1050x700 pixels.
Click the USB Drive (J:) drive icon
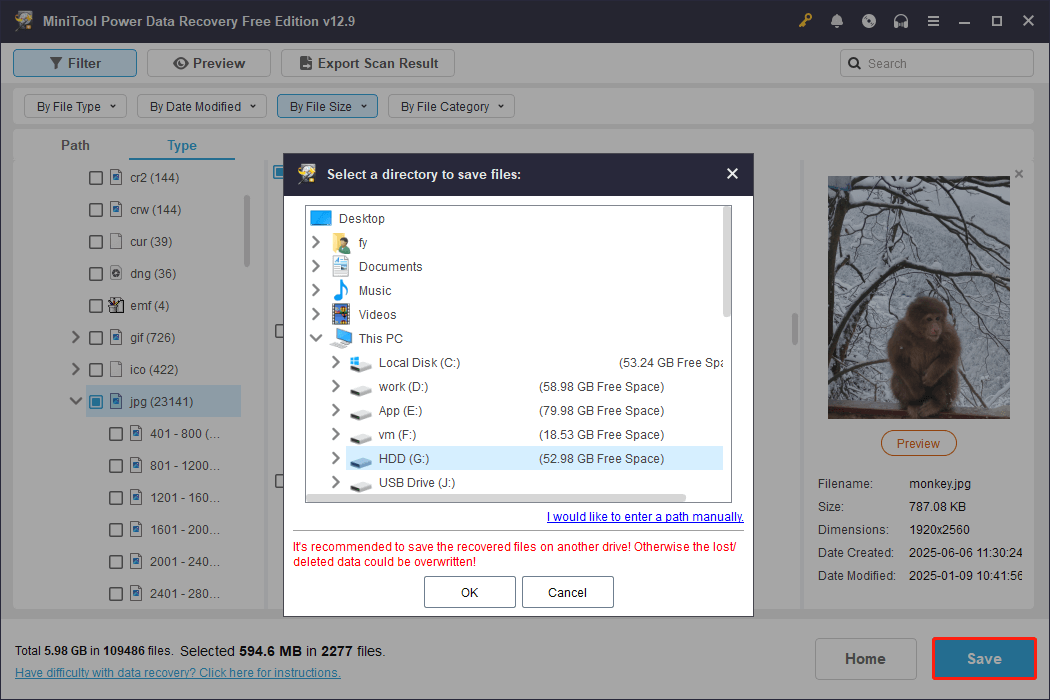(360, 484)
